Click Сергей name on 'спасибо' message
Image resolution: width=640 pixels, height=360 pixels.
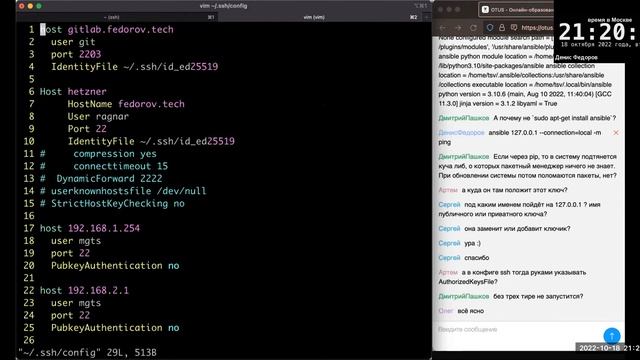click(449, 258)
